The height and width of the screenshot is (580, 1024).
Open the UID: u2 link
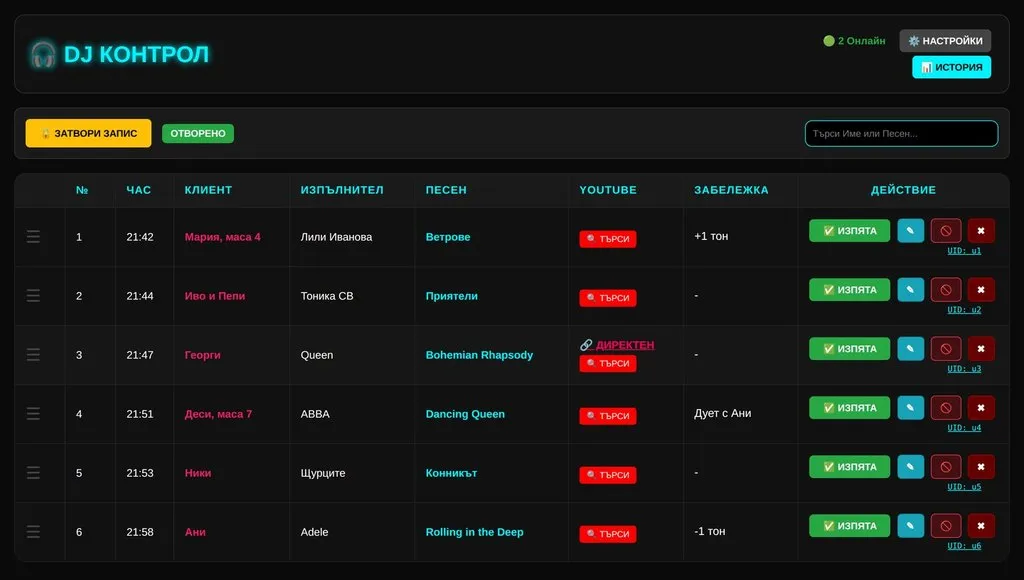tap(964, 310)
